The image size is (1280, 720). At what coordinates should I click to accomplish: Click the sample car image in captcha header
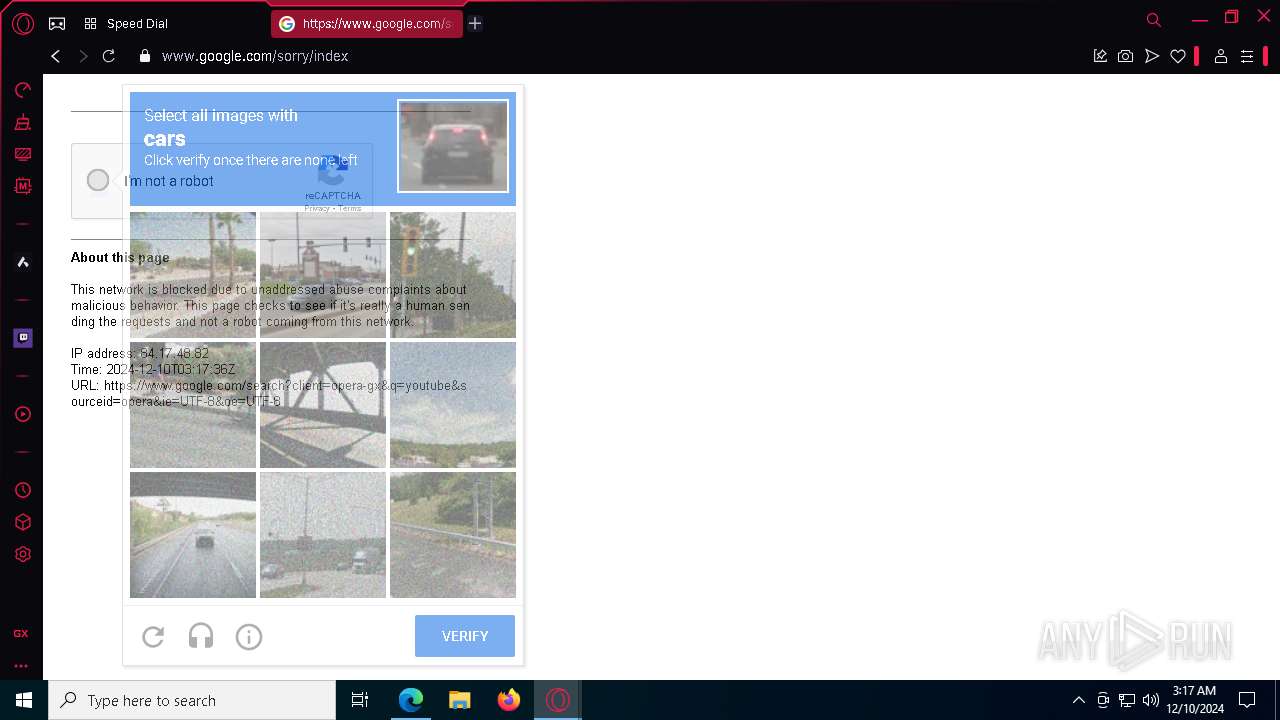(x=453, y=146)
